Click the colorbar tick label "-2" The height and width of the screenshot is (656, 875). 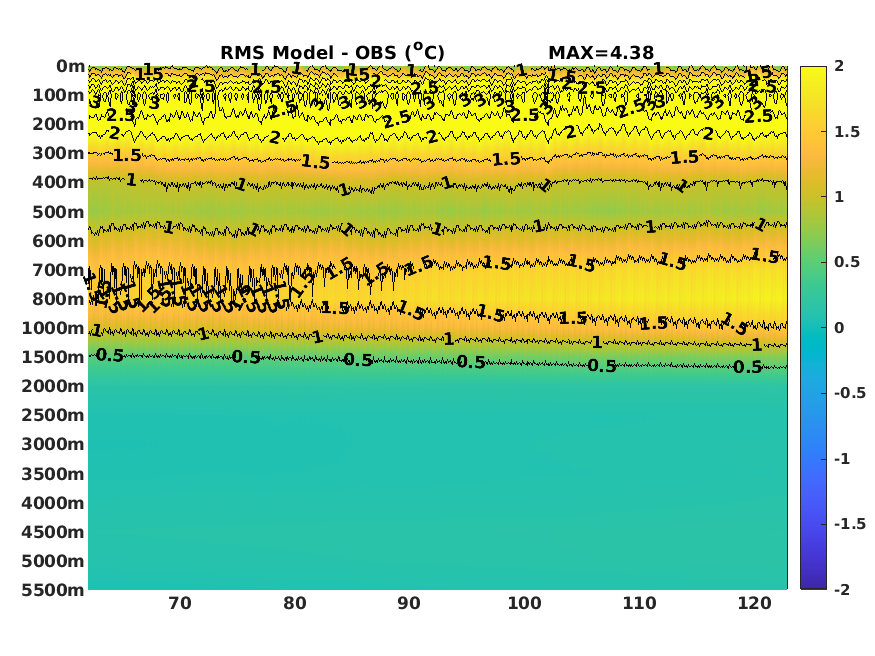coord(842,590)
